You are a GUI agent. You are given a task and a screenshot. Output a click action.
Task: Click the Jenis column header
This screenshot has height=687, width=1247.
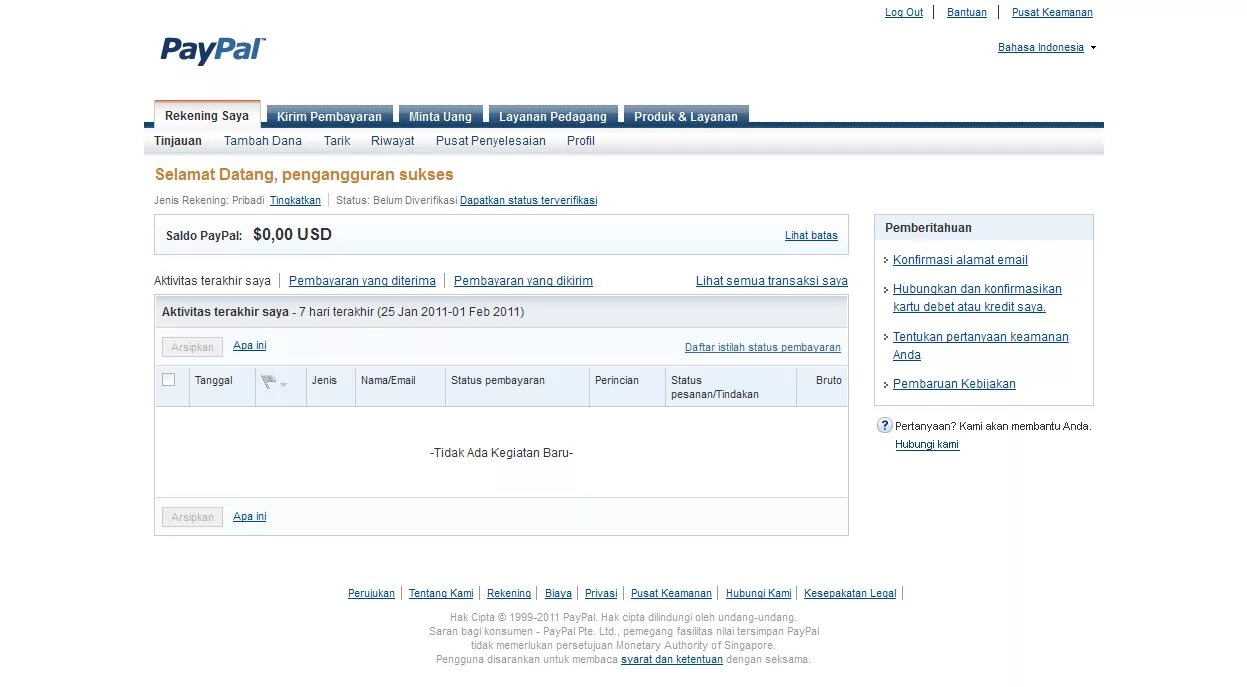click(324, 380)
